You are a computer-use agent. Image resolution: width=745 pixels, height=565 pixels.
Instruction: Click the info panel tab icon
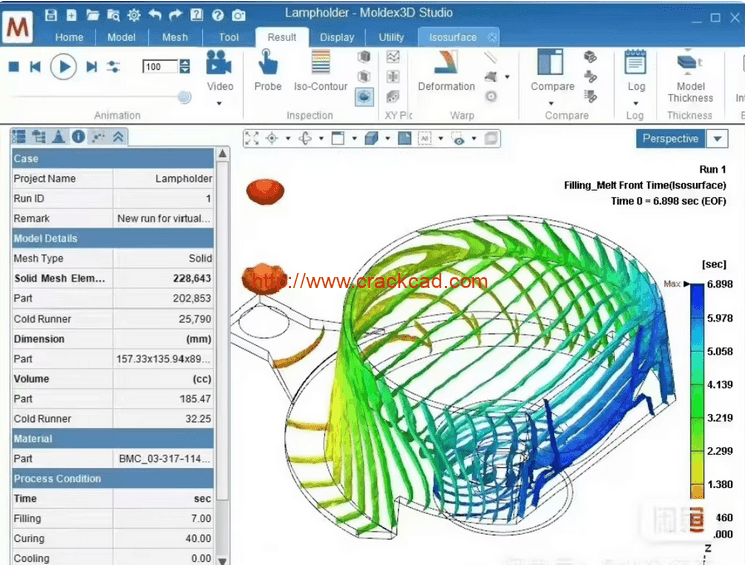click(78, 137)
